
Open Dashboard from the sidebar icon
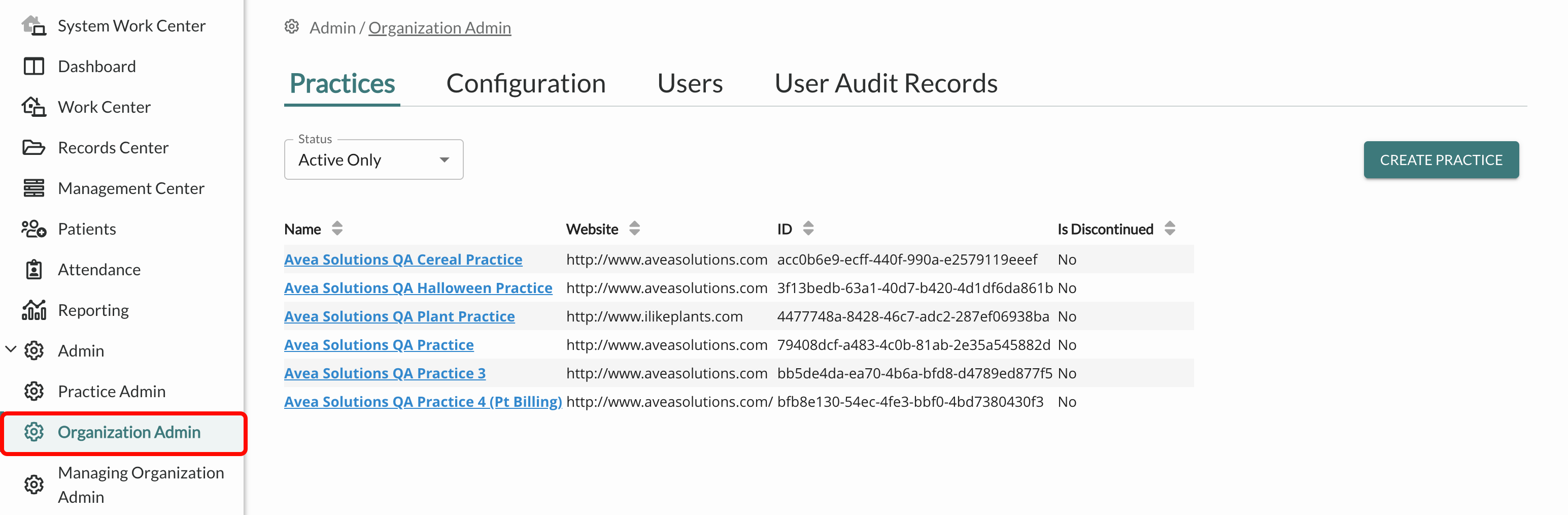34,66
